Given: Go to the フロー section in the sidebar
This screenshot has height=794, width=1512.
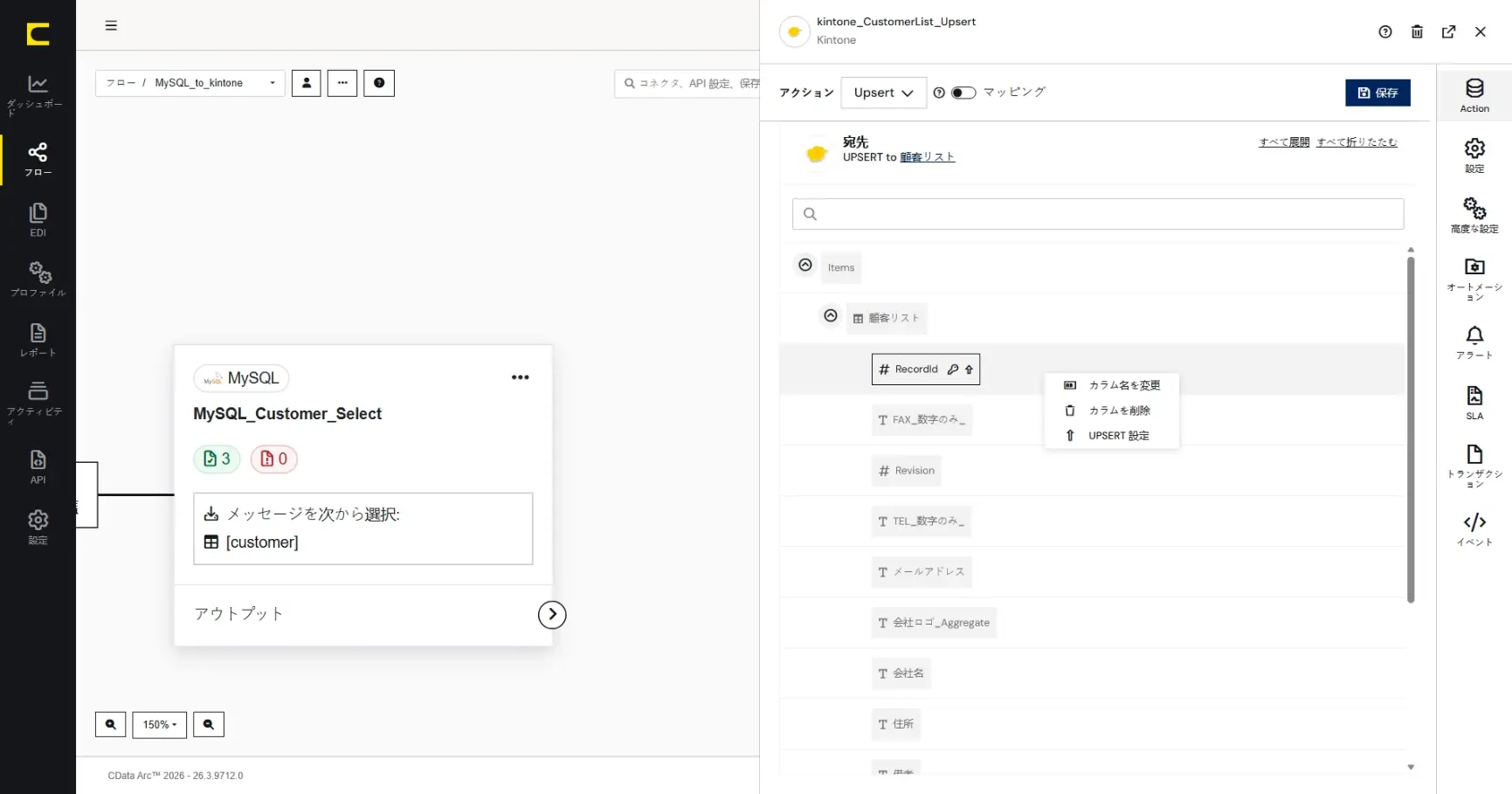Looking at the screenshot, I should click(x=38, y=160).
